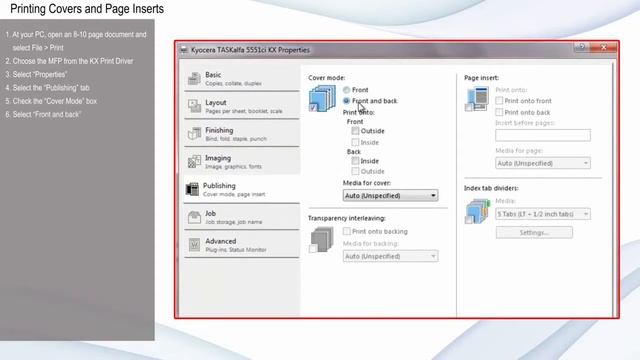The height and width of the screenshot is (360, 640).
Task: Check Outside under Front cover
Action: point(355,131)
